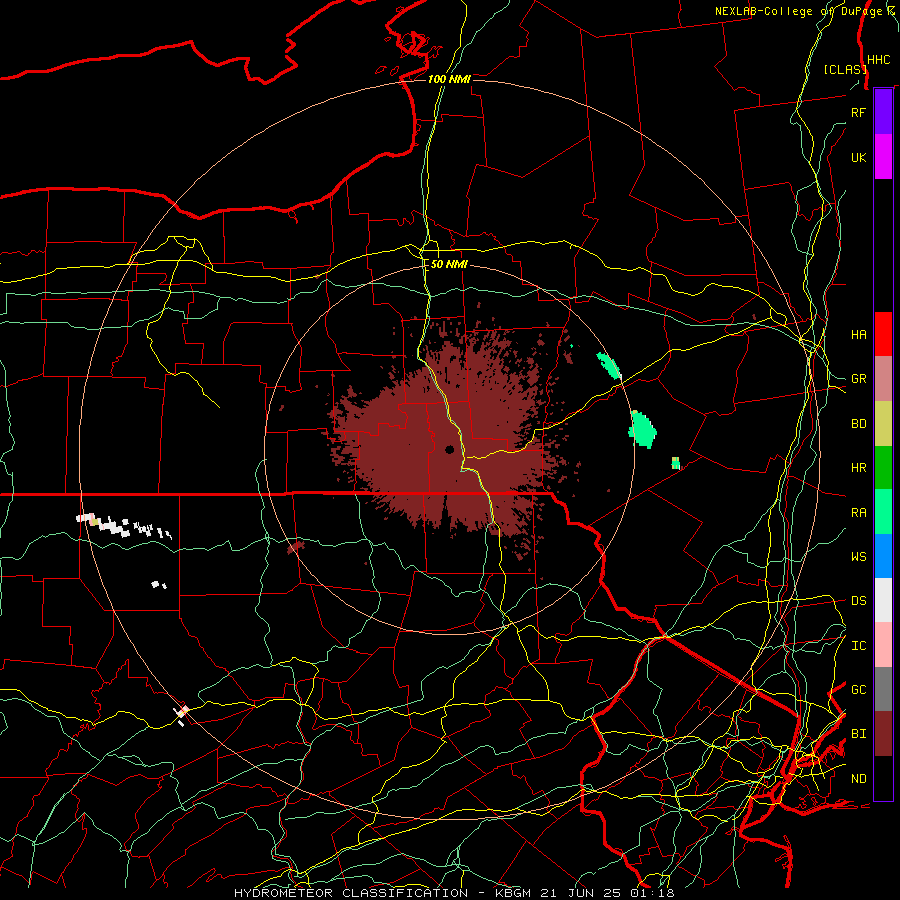Click the RA light green legend block
900x900 pixels.
(x=883, y=512)
